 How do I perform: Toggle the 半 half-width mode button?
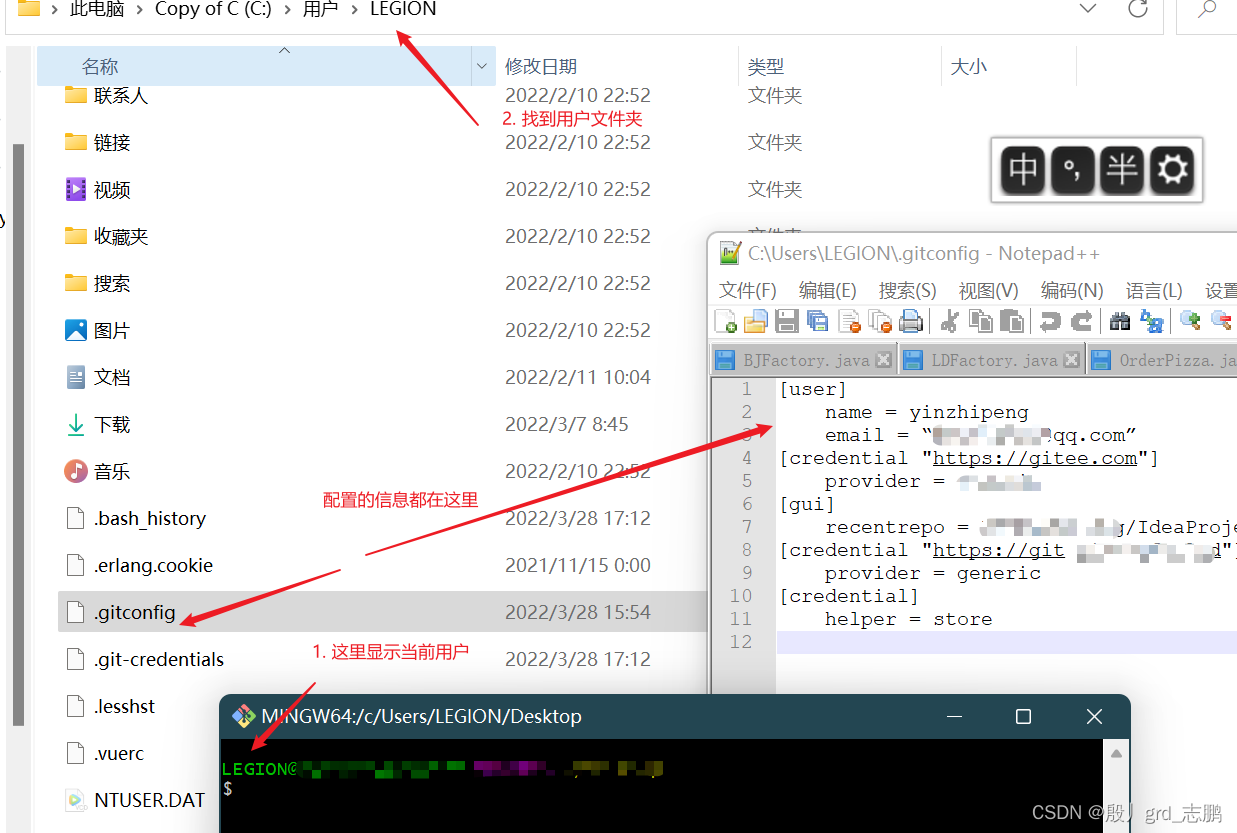1122,170
